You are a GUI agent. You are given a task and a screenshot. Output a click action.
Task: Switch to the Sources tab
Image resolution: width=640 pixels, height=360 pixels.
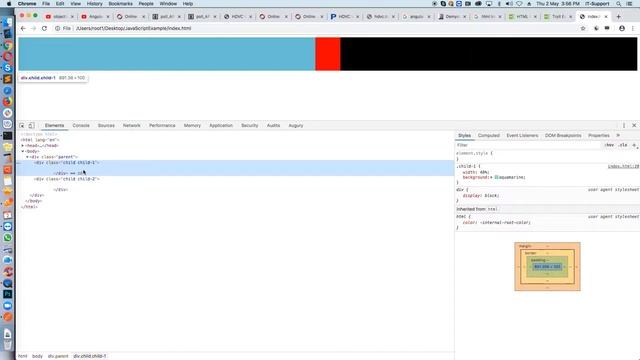pos(106,126)
